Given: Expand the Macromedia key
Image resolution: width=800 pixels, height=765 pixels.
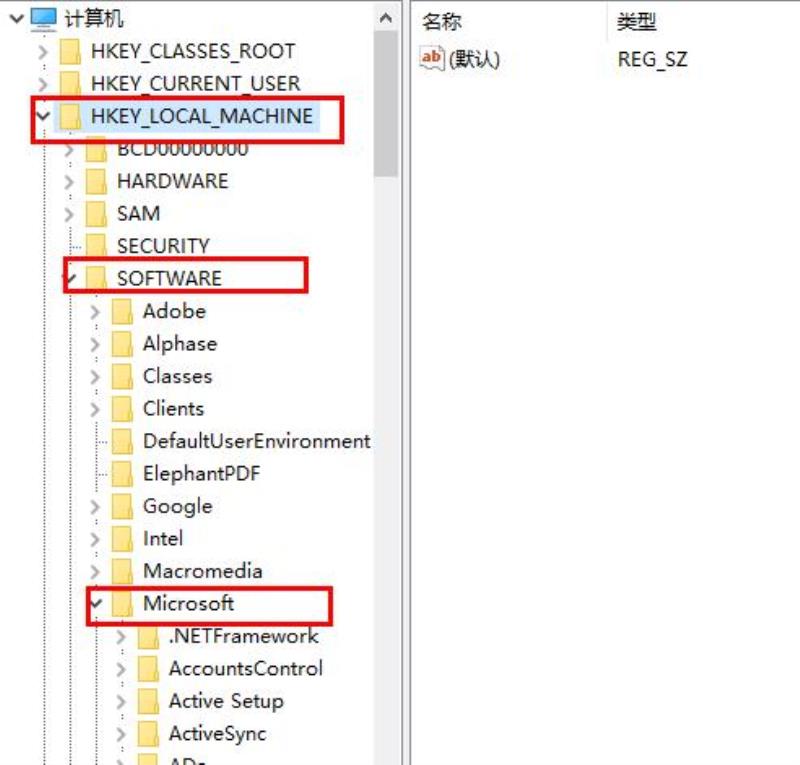Looking at the screenshot, I should pos(95,571).
